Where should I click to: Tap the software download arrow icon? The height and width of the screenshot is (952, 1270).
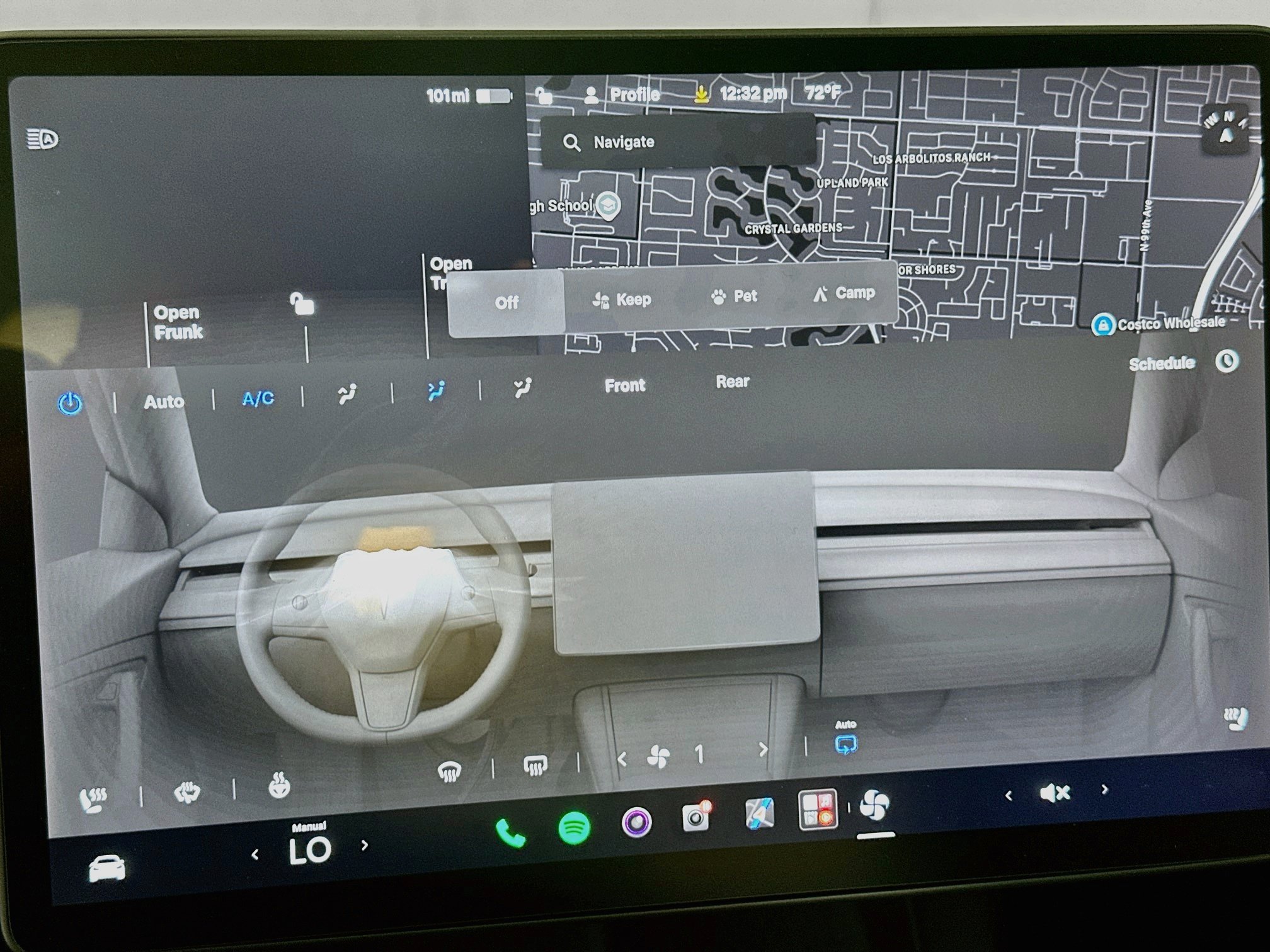pos(700,94)
